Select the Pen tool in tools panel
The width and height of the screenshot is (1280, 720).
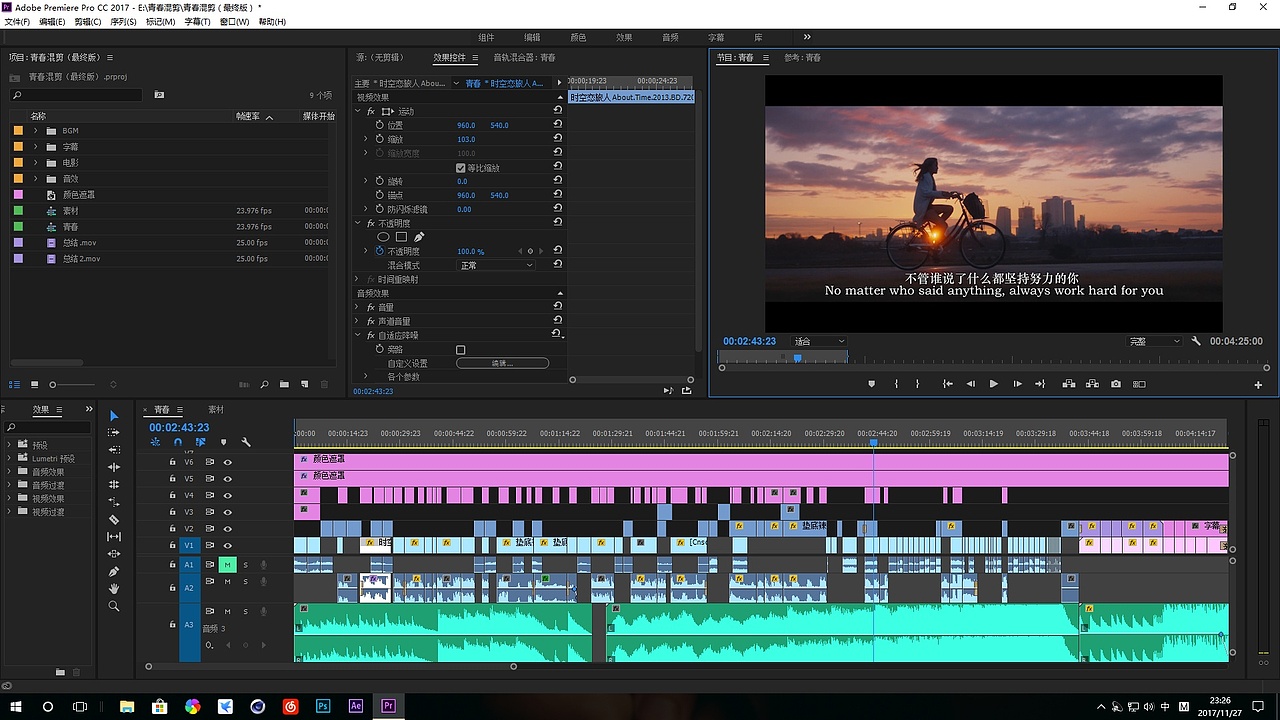click(114, 571)
